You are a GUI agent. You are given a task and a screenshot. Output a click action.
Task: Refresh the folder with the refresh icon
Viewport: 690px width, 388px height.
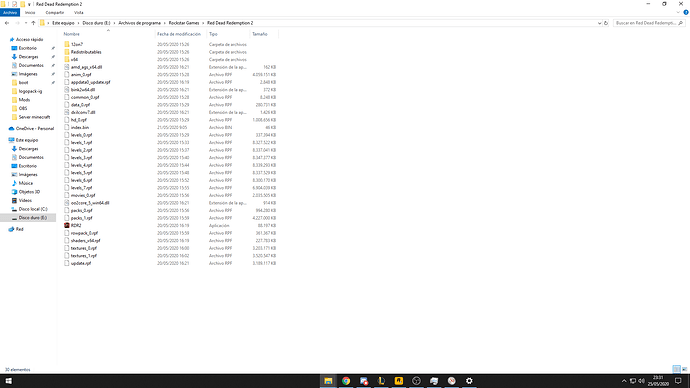pyautogui.click(x=606, y=23)
